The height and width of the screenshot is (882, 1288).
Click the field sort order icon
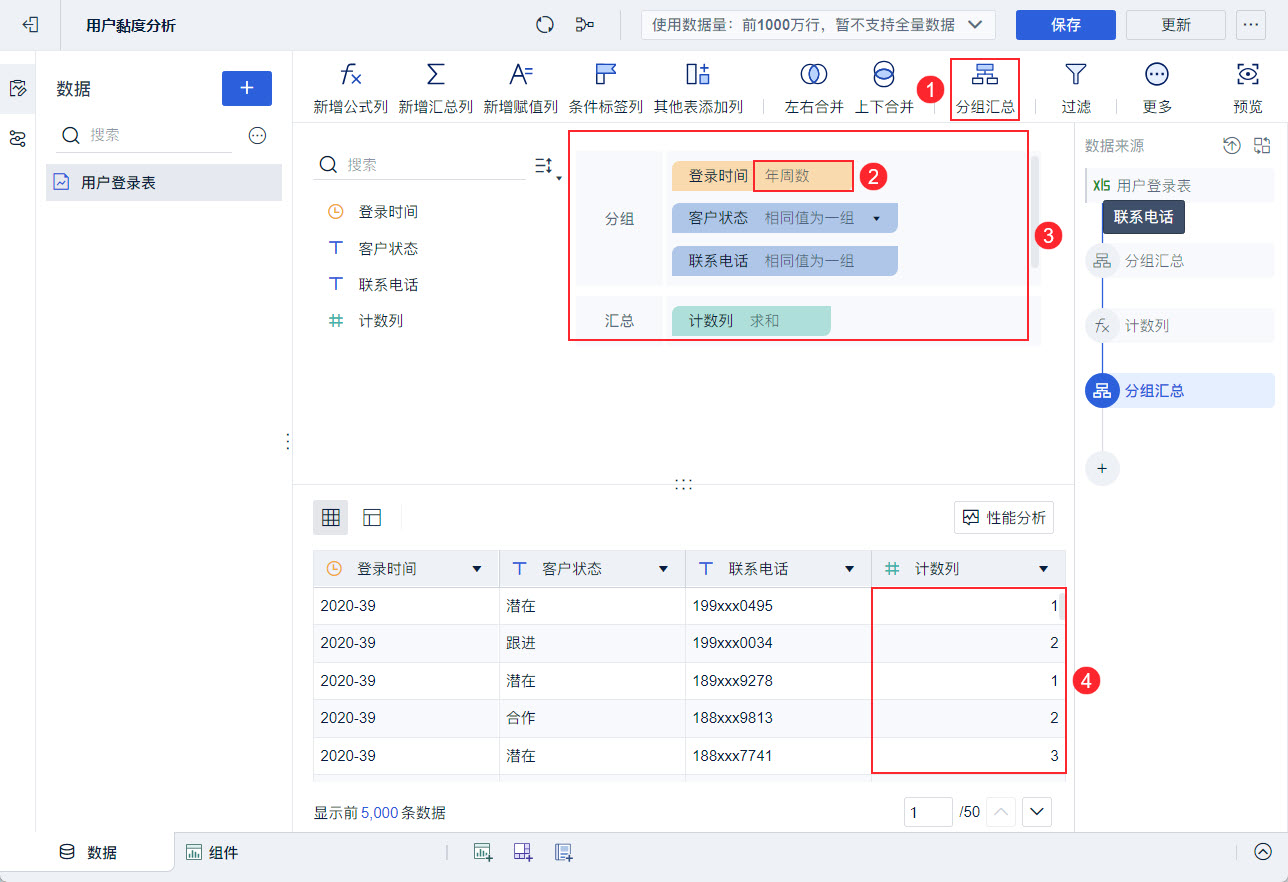546,166
